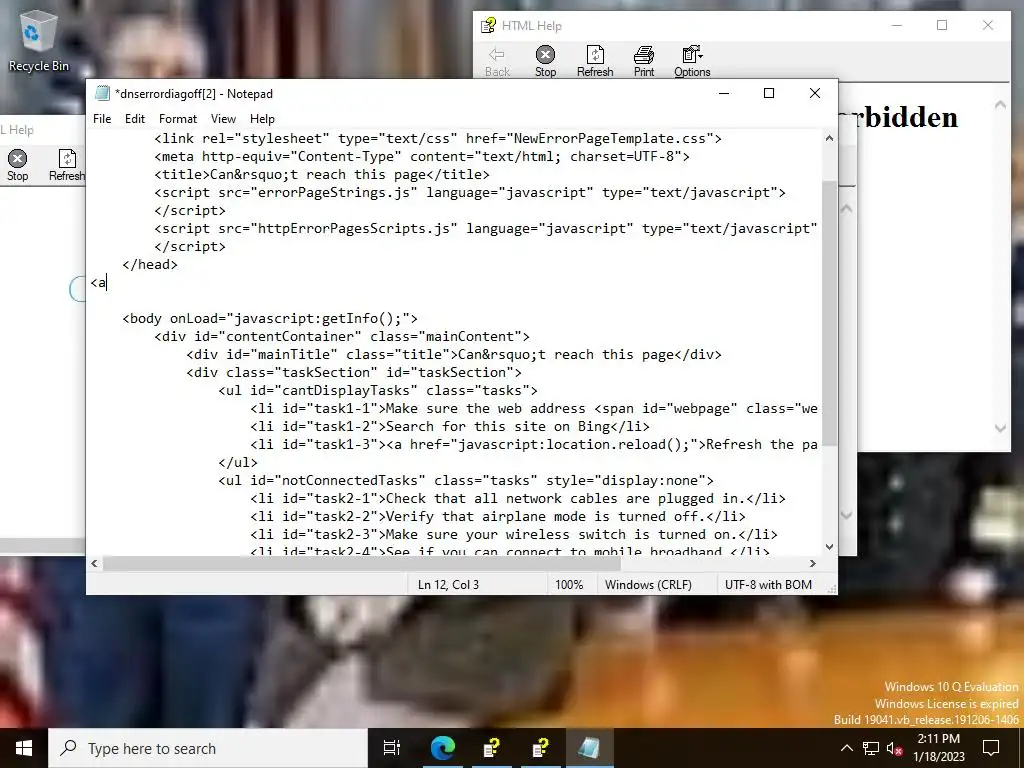Open the Format menu in Notepad
The image size is (1024, 768).
pos(178,119)
